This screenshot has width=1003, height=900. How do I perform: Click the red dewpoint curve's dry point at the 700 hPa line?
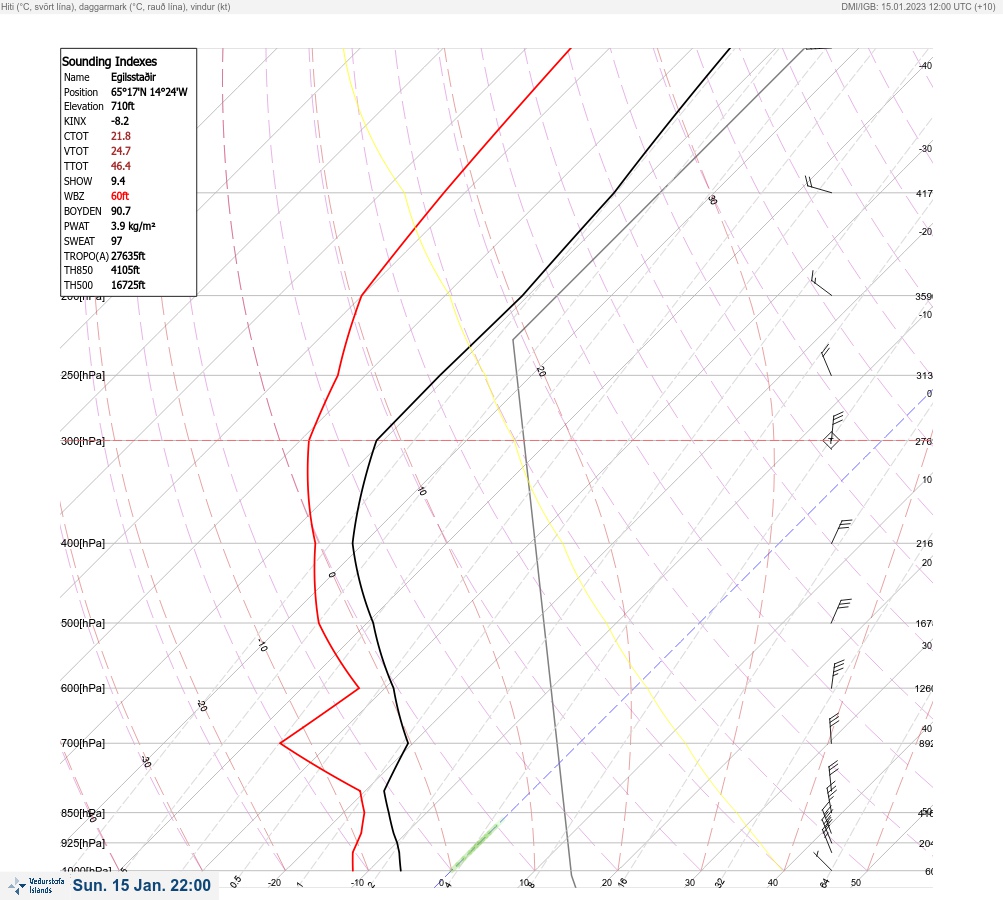coord(280,743)
